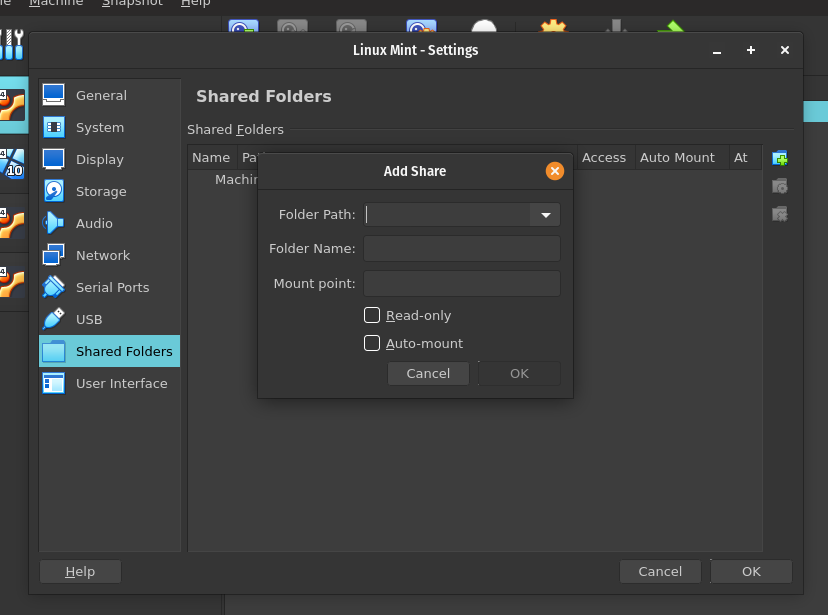Close the Add Share dialog with orange X
The height and width of the screenshot is (615, 828).
point(554,171)
